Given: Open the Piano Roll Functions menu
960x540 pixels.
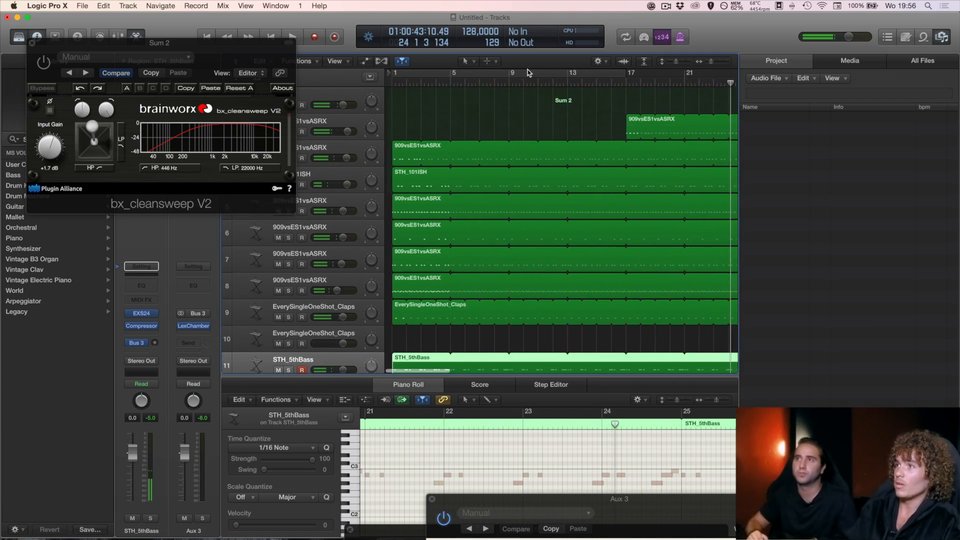Looking at the screenshot, I should click(x=279, y=400).
